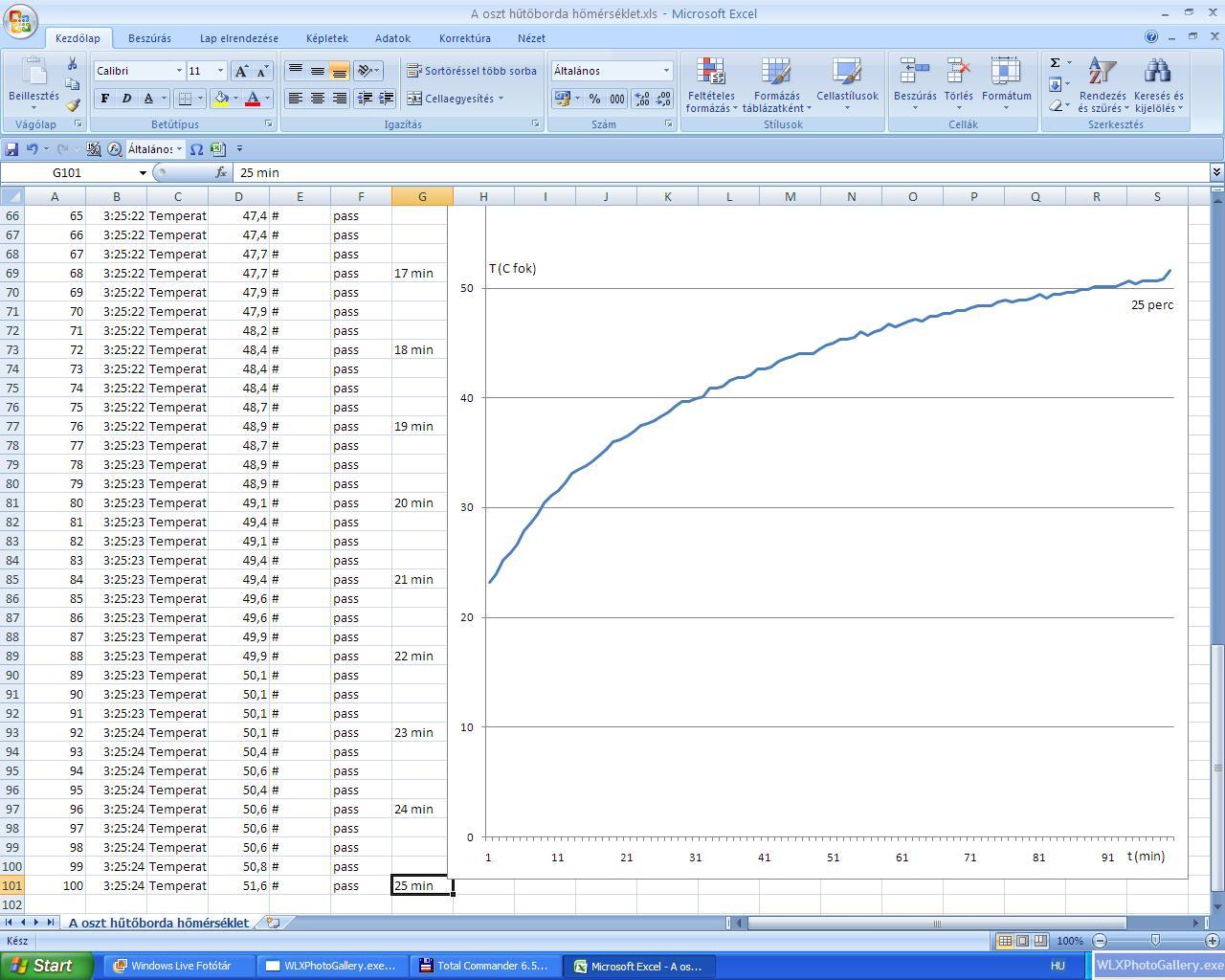Click Rendezés és szűrés button
1225x980 pixels.
click(1102, 84)
